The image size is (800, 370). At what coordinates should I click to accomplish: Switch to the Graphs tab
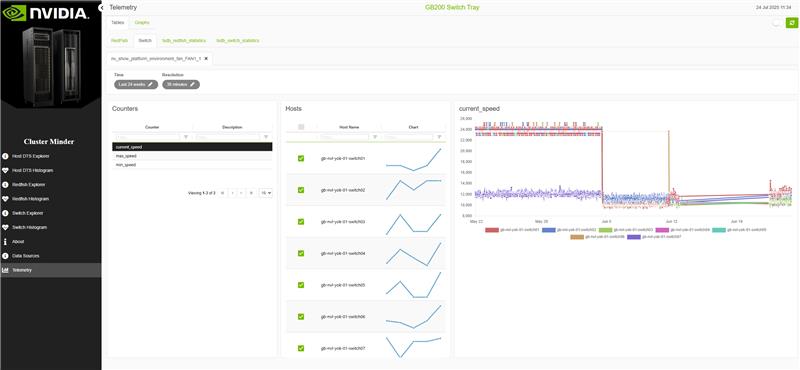(142, 23)
